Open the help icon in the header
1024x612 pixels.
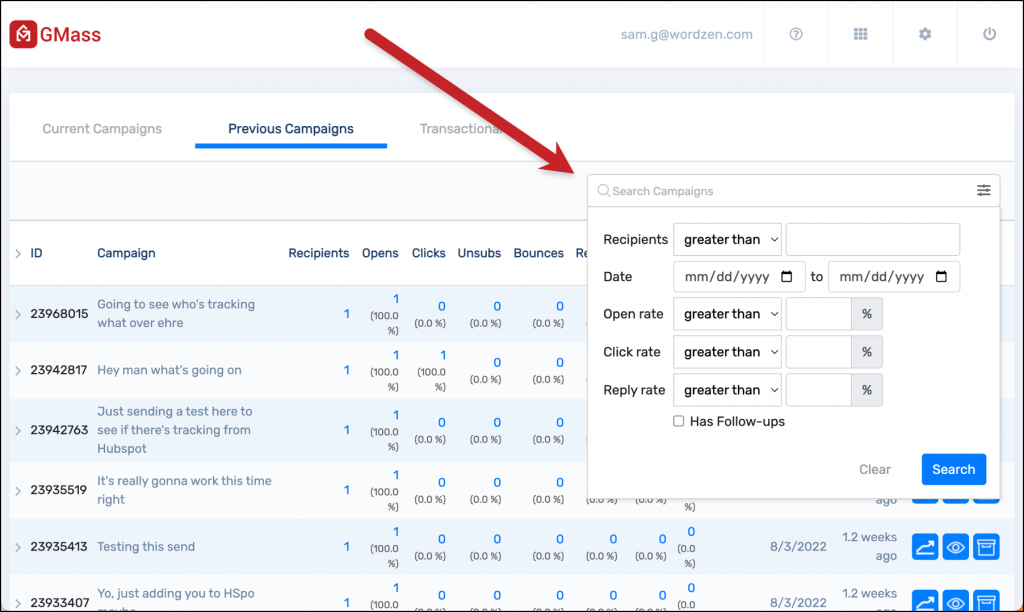click(795, 33)
